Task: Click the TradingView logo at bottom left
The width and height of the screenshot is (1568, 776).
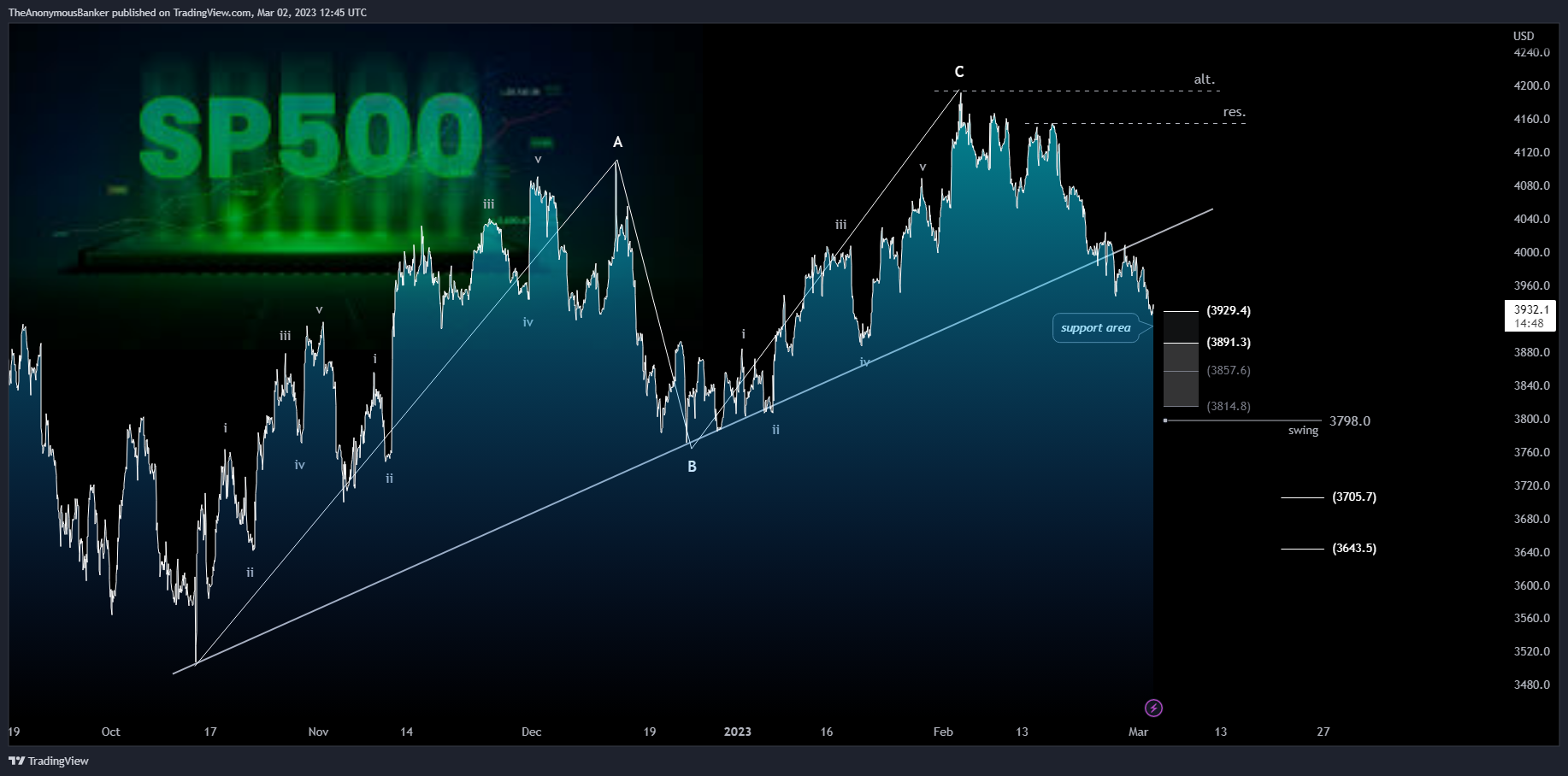Action: click(x=49, y=761)
